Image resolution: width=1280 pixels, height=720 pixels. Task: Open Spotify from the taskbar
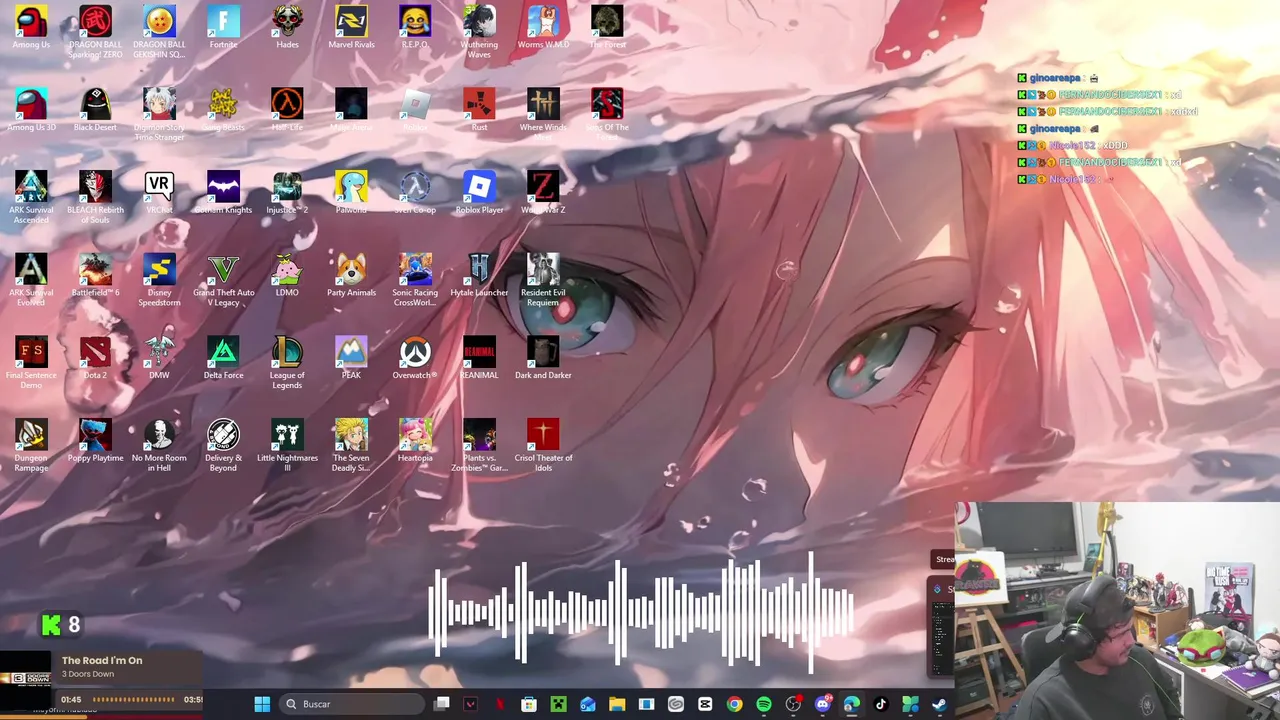(764, 704)
